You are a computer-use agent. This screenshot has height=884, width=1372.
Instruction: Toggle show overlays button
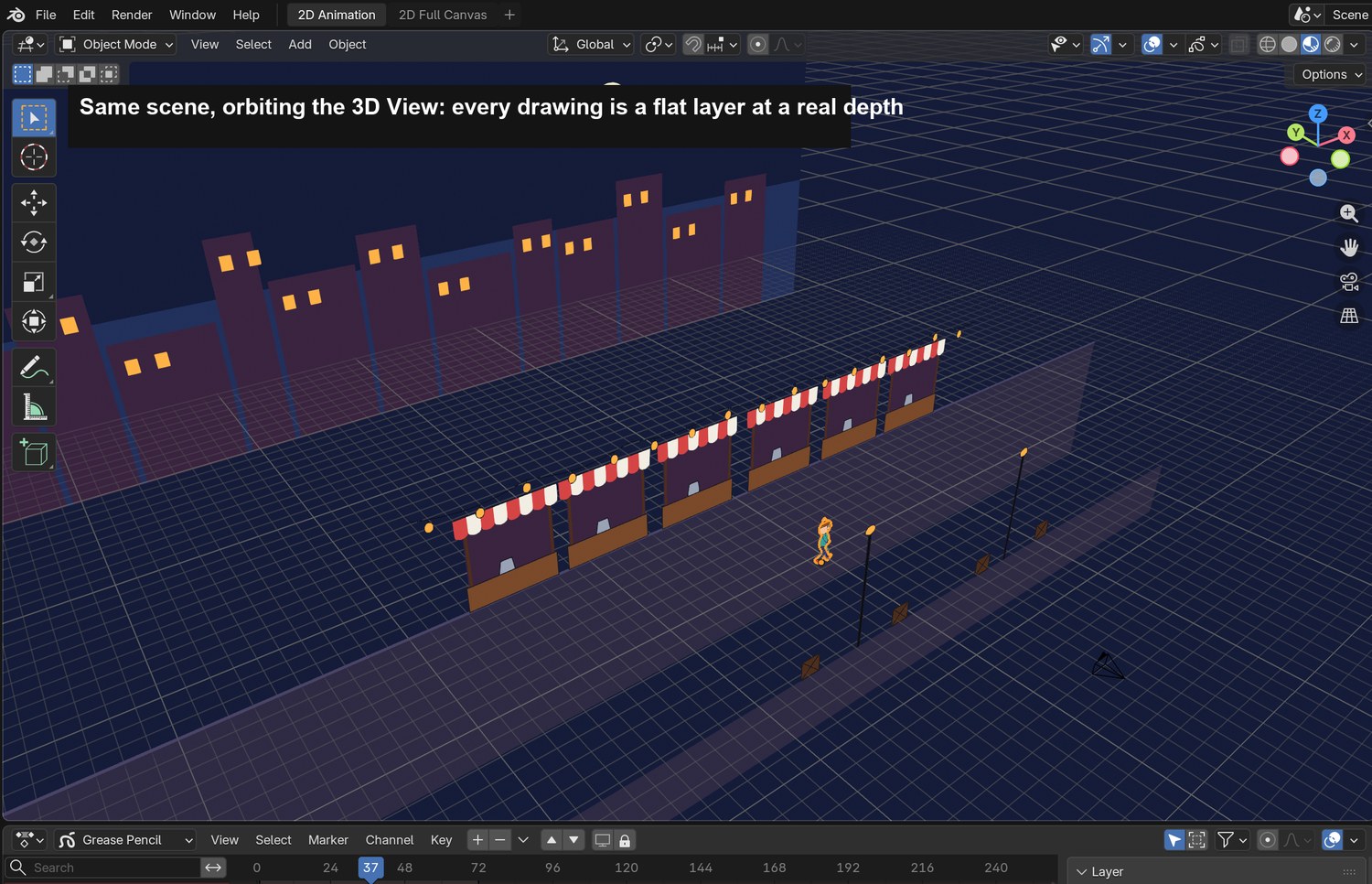[1152, 44]
